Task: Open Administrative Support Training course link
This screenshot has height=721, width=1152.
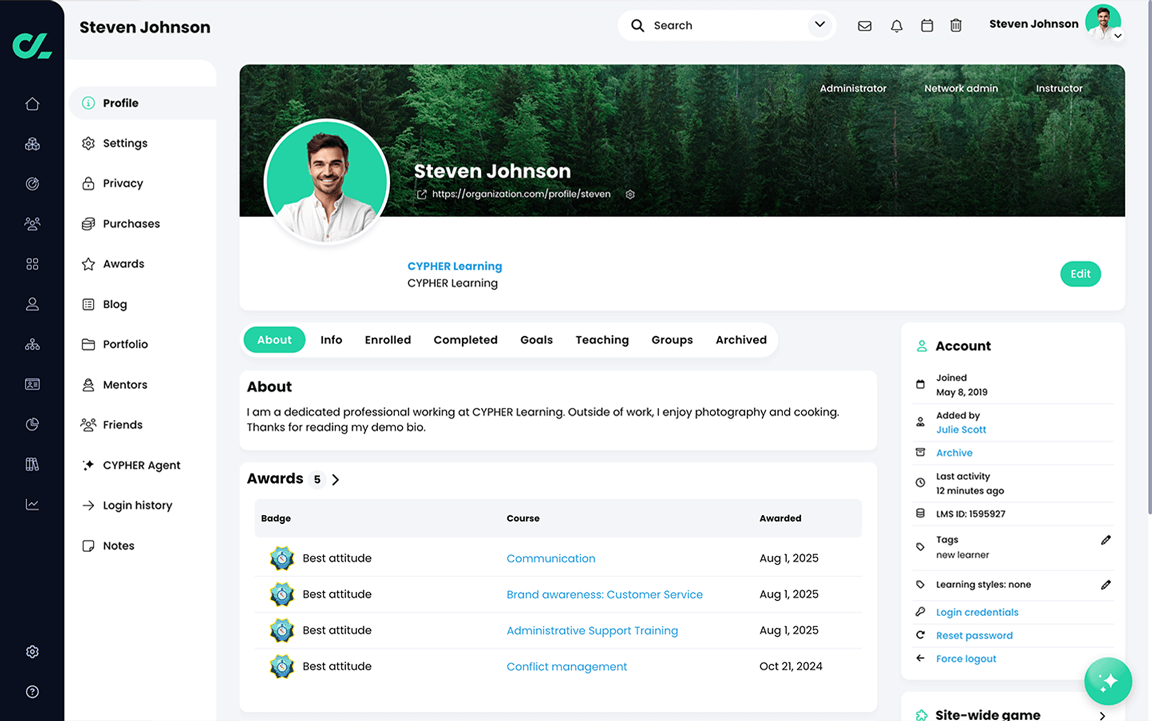Action: click(x=592, y=631)
